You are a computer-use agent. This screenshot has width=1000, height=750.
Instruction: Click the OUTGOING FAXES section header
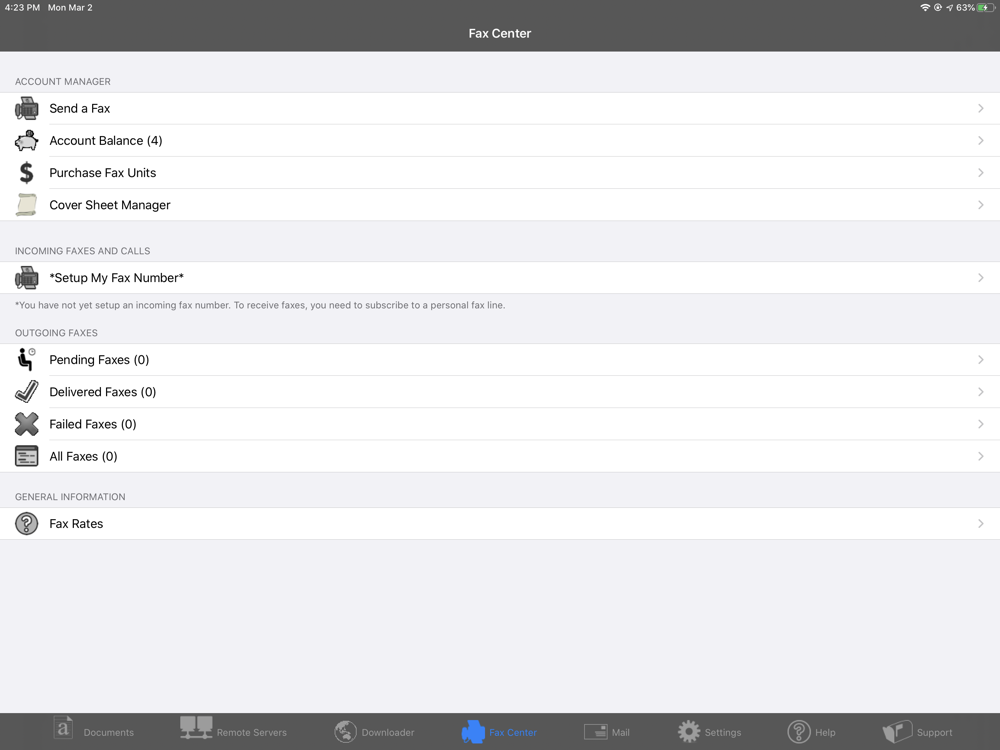[56, 333]
